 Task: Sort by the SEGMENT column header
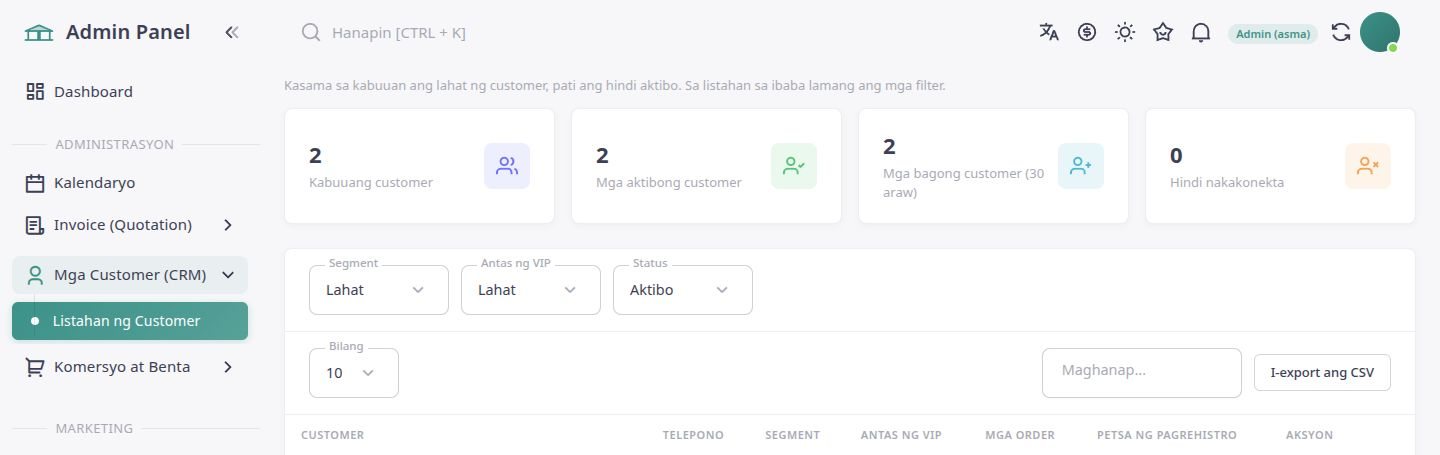[792, 435]
